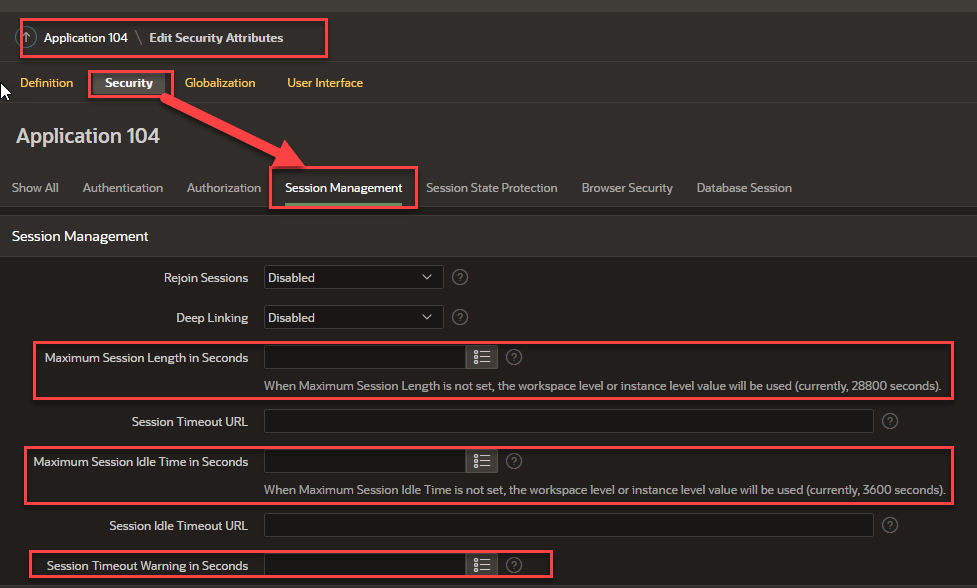
Task: Click the note mentioning 3600 seconds
Action: pyautogui.click(x=604, y=490)
